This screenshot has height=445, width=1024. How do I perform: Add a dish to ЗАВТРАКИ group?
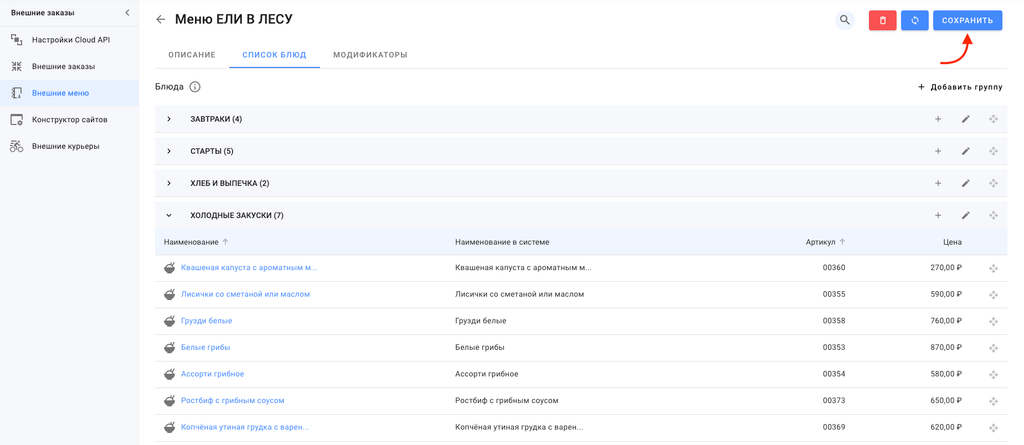click(x=938, y=120)
